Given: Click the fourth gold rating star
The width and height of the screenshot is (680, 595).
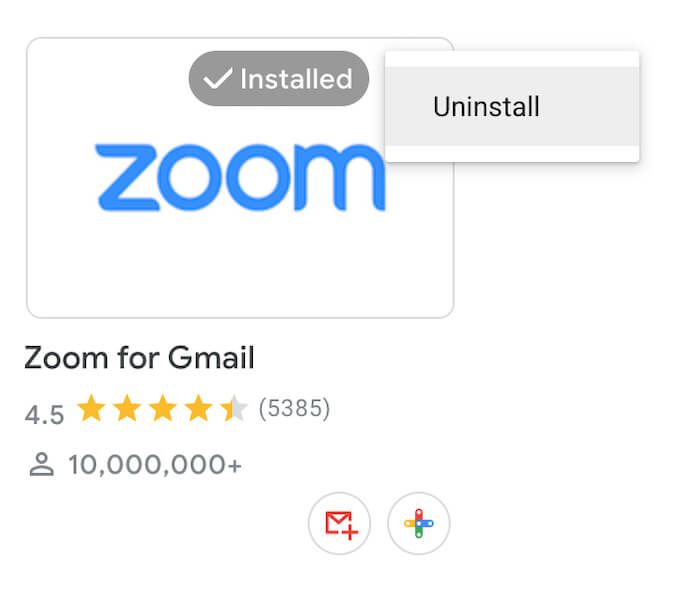Looking at the screenshot, I should coord(198,408).
